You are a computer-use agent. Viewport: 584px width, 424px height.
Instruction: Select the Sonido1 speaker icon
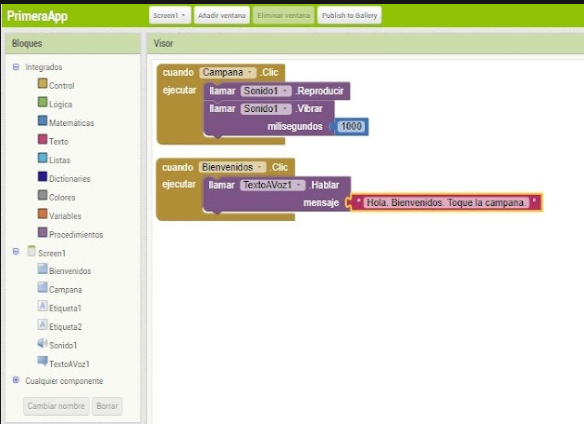pyautogui.click(x=42, y=343)
